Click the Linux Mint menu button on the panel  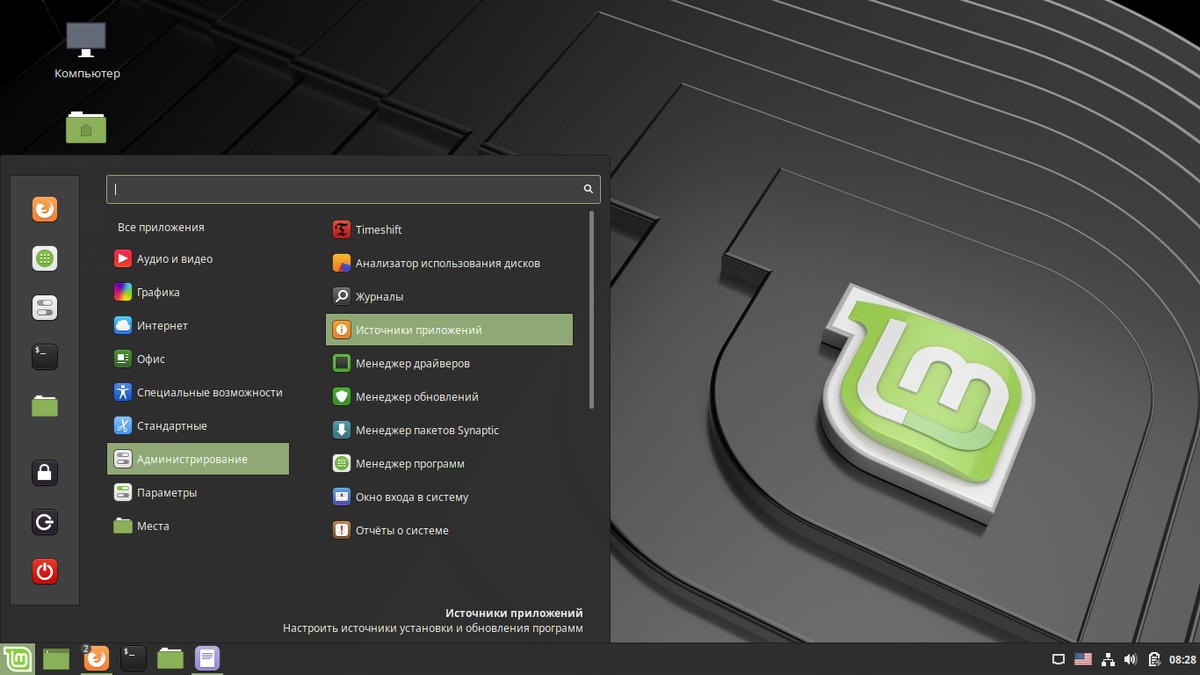click(x=17, y=658)
